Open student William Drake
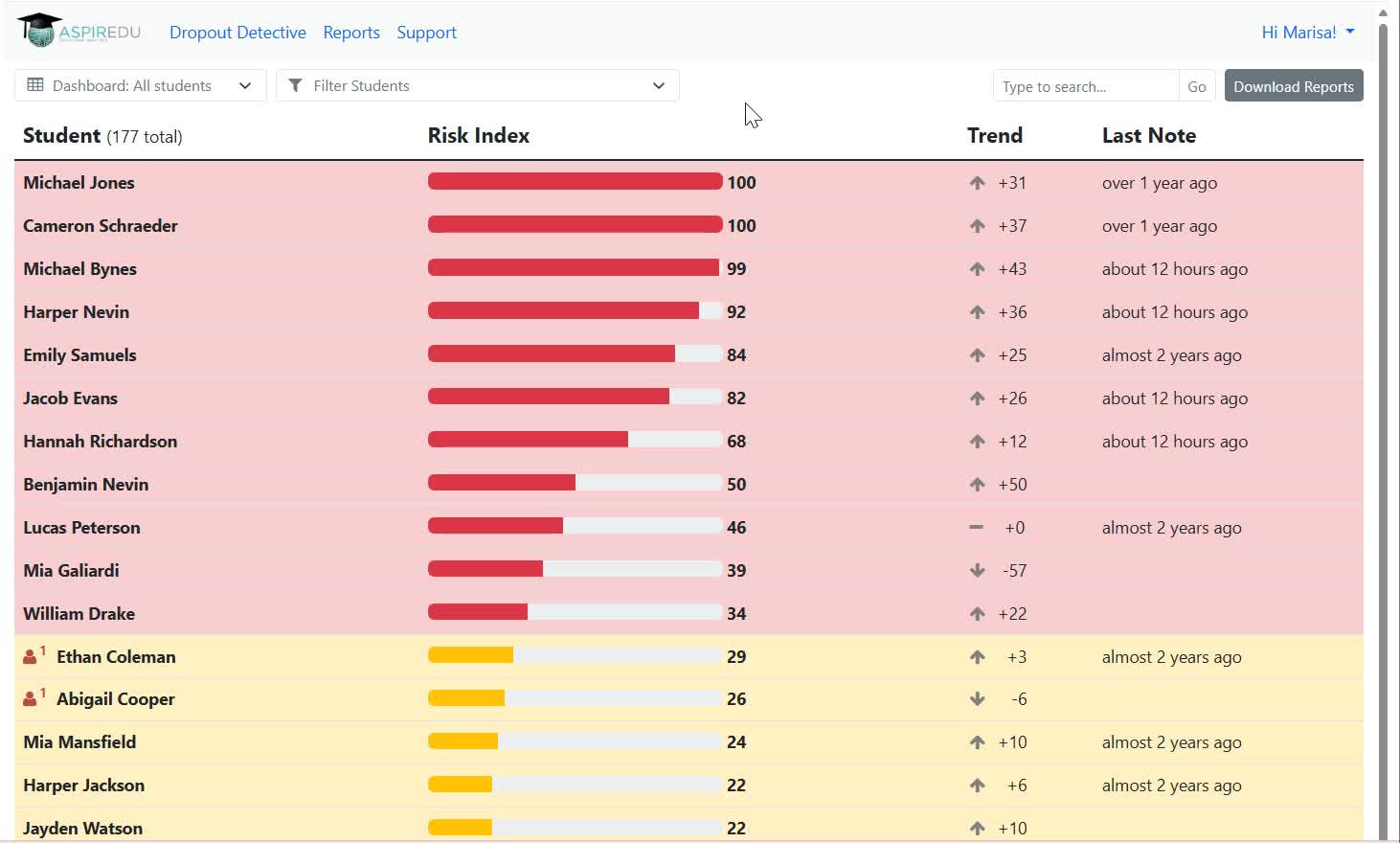Viewport: 1400px width, 843px height. 79,613
